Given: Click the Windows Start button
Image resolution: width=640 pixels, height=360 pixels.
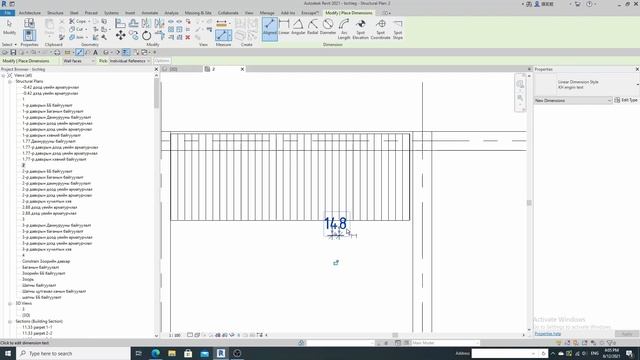Looking at the screenshot, I should (8, 353).
